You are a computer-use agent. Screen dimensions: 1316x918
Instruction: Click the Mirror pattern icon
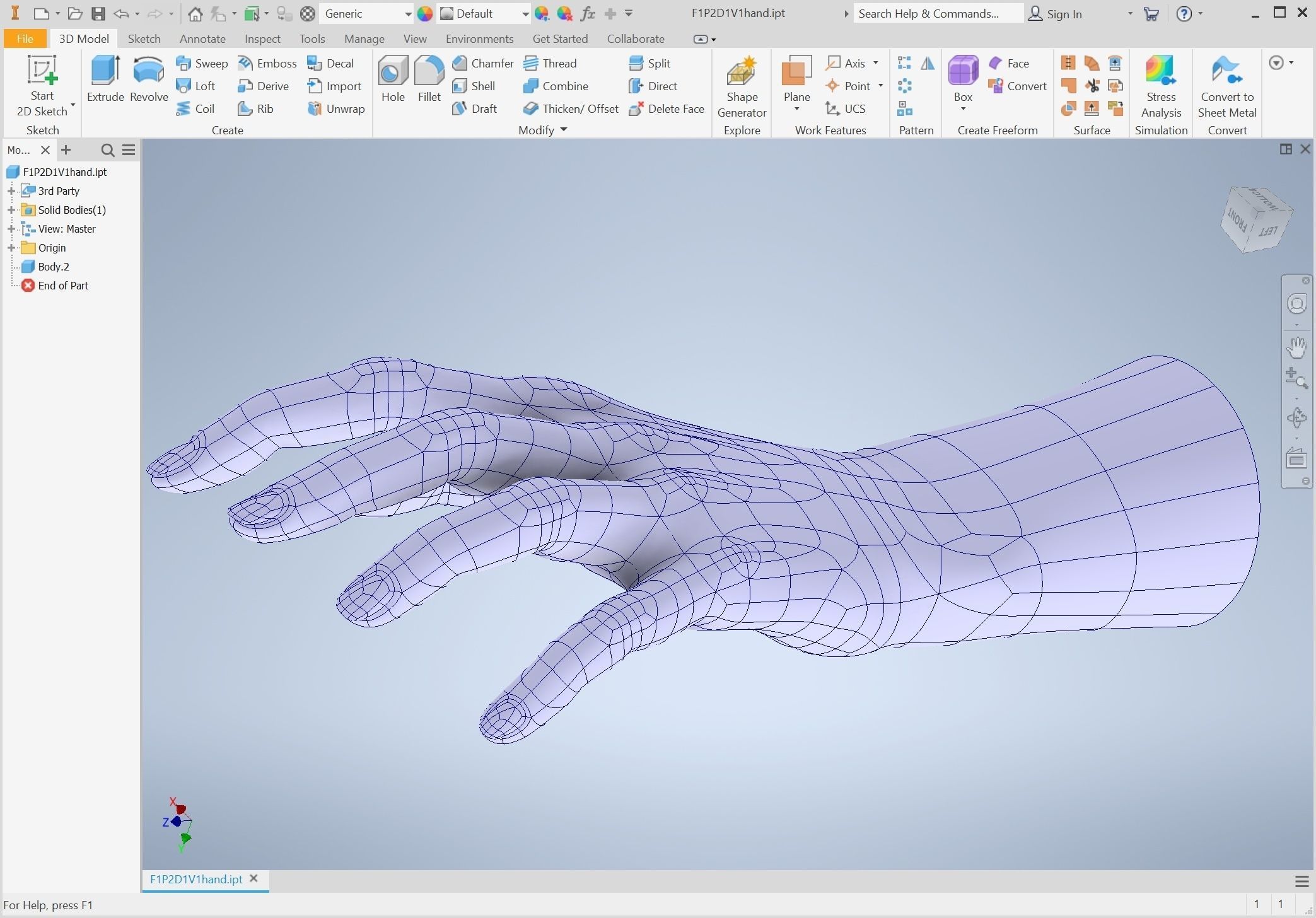[x=927, y=63]
